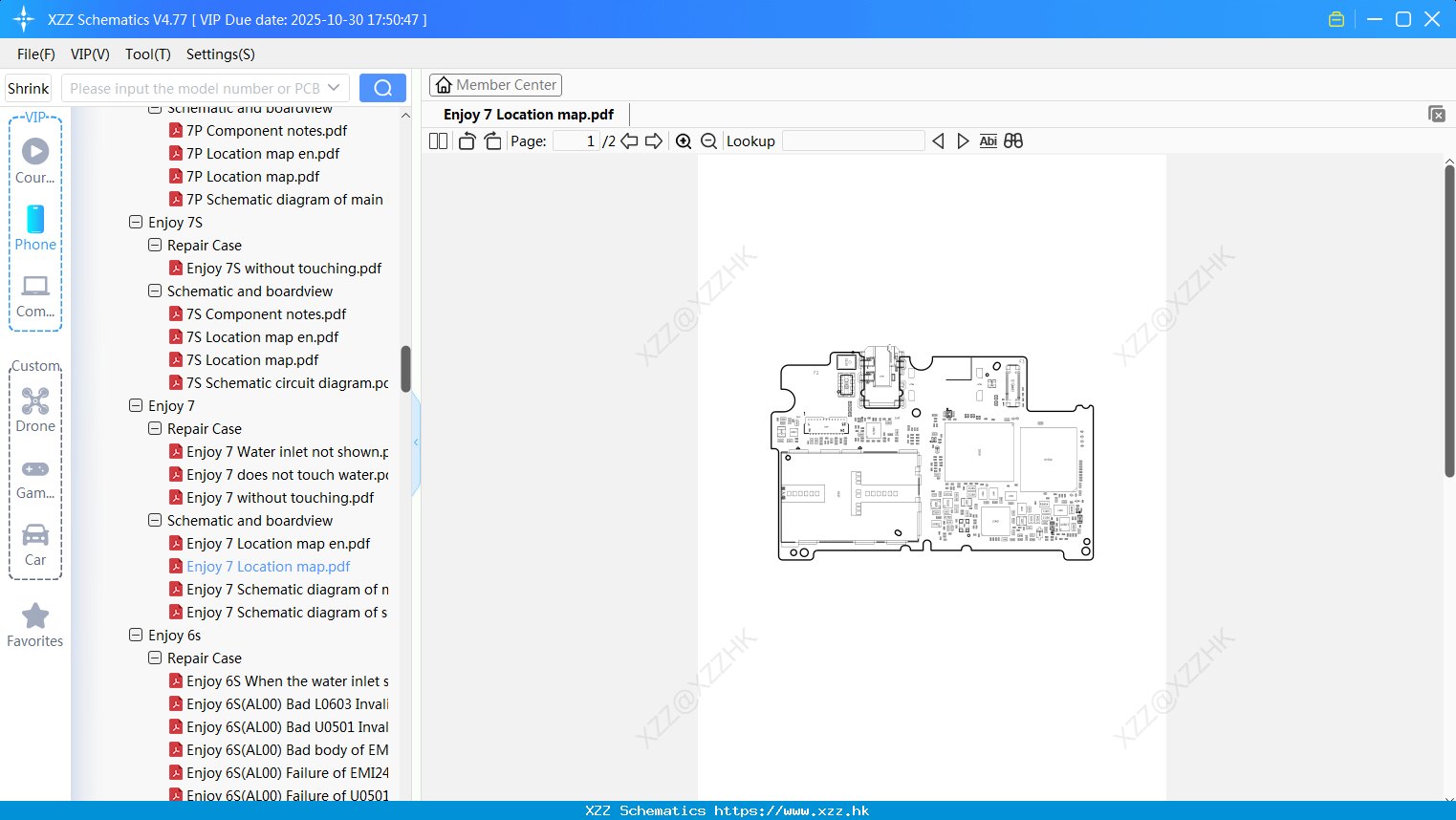The image size is (1456, 820).
Task: Open Enjoy 7 without touching.pdf
Action: 280,497
